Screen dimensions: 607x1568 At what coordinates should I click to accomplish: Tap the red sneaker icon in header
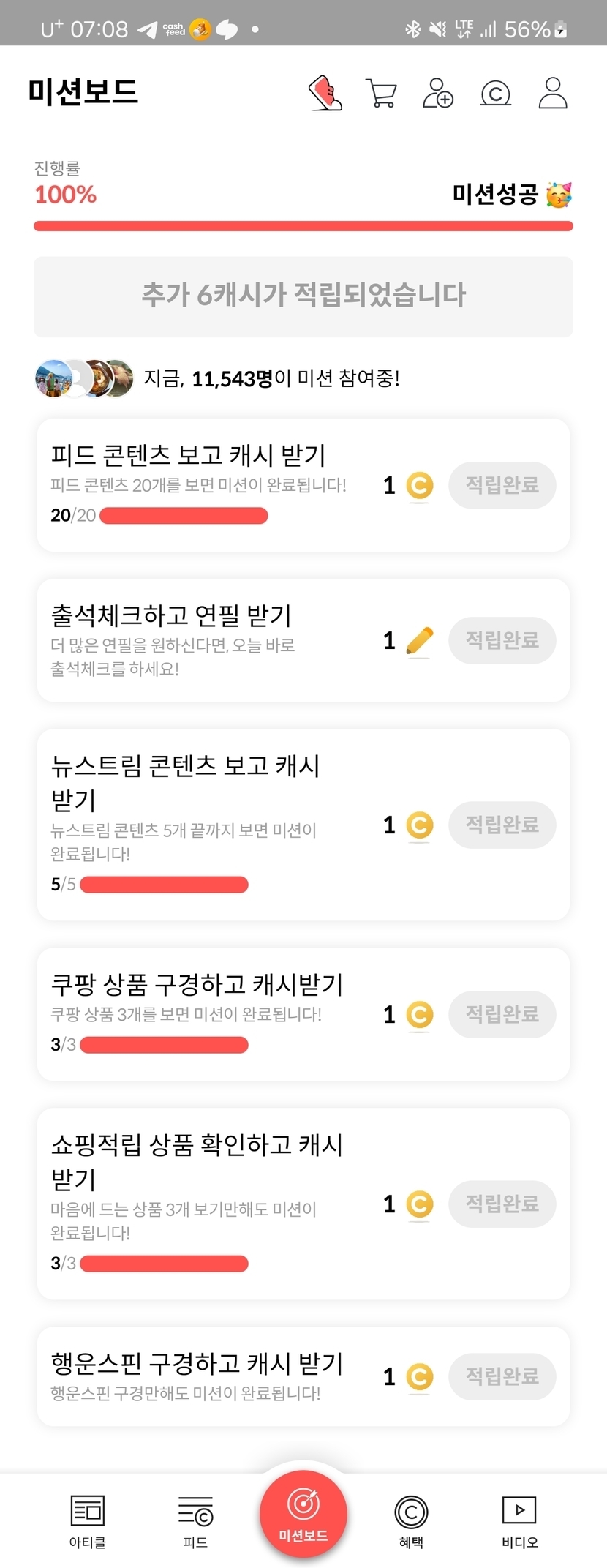pos(325,93)
